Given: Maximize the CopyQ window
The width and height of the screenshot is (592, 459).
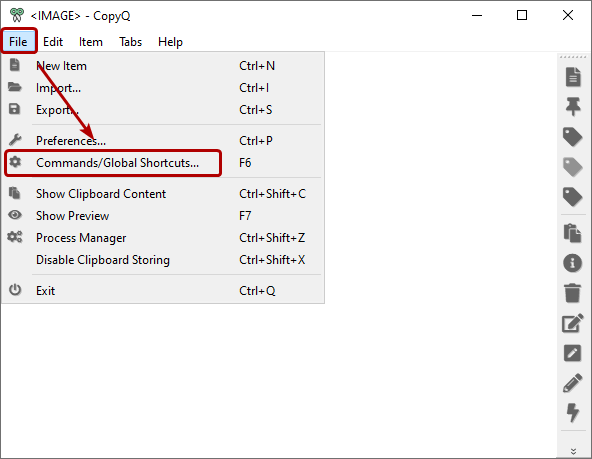Looking at the screenshot, I should [522, 15].
